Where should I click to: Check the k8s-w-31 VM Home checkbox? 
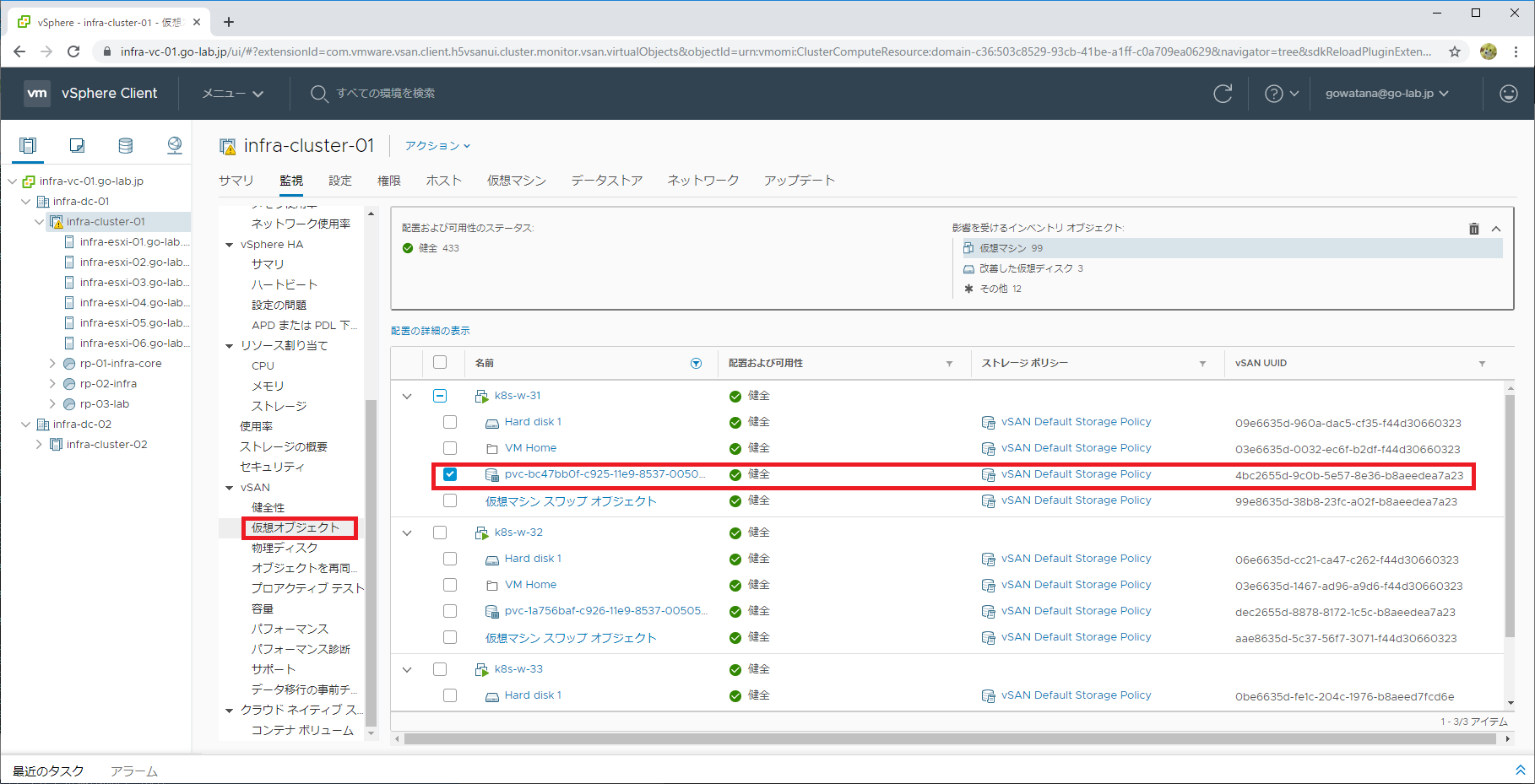click(x=450, y=448)
